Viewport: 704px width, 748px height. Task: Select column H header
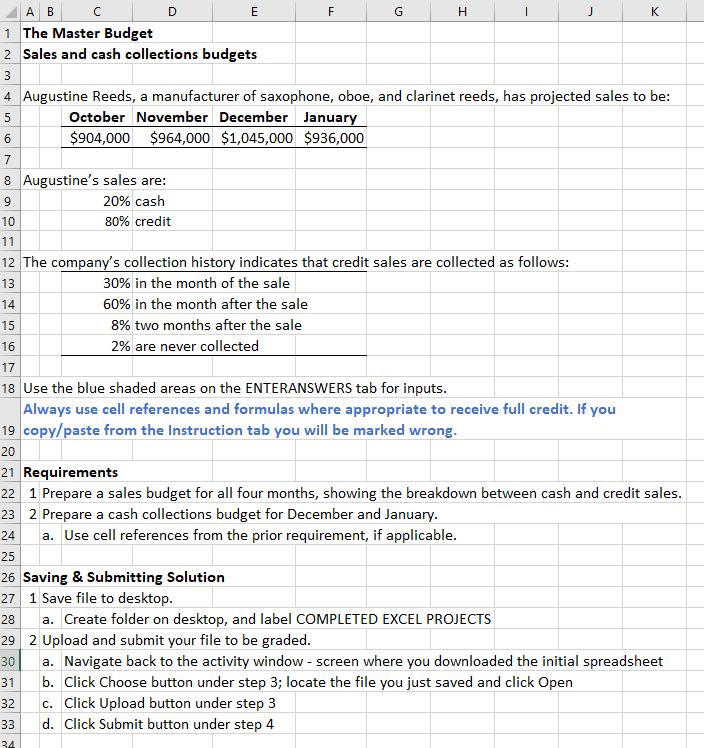462,11
